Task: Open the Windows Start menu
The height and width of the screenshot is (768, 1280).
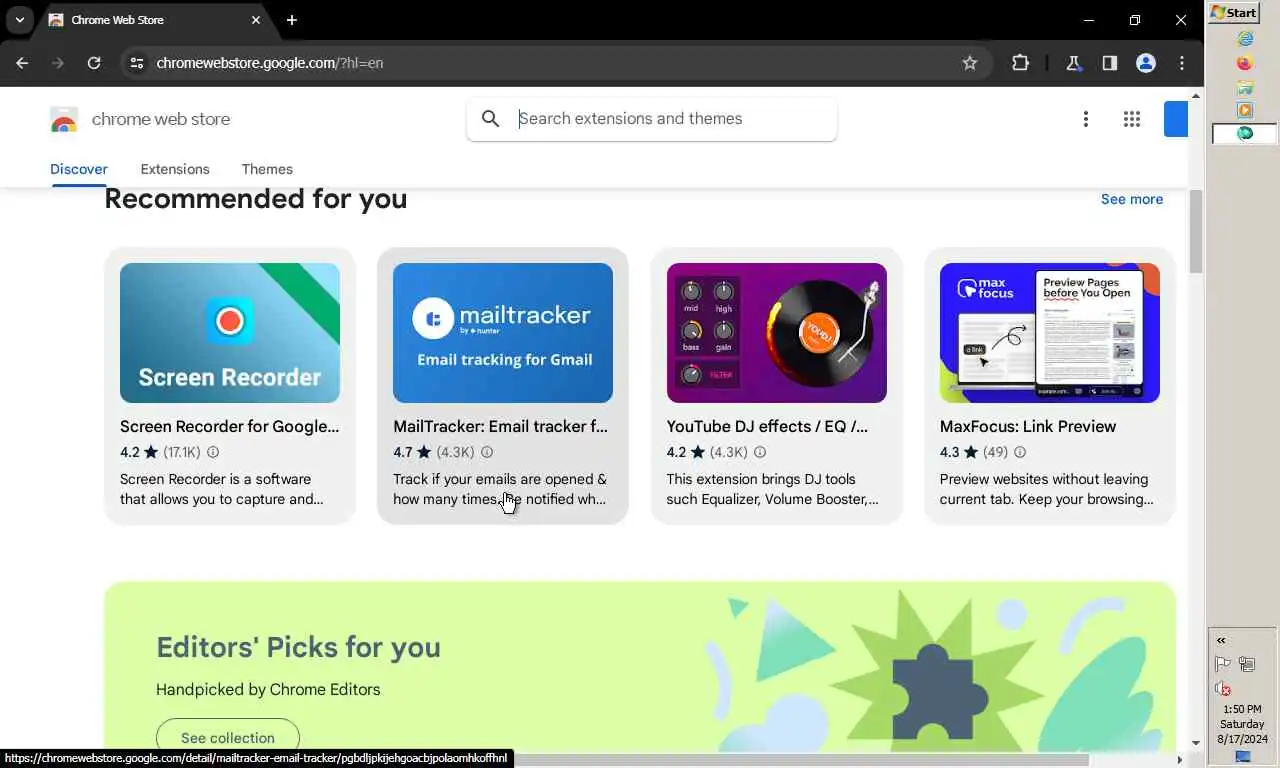Action: 1235,12
